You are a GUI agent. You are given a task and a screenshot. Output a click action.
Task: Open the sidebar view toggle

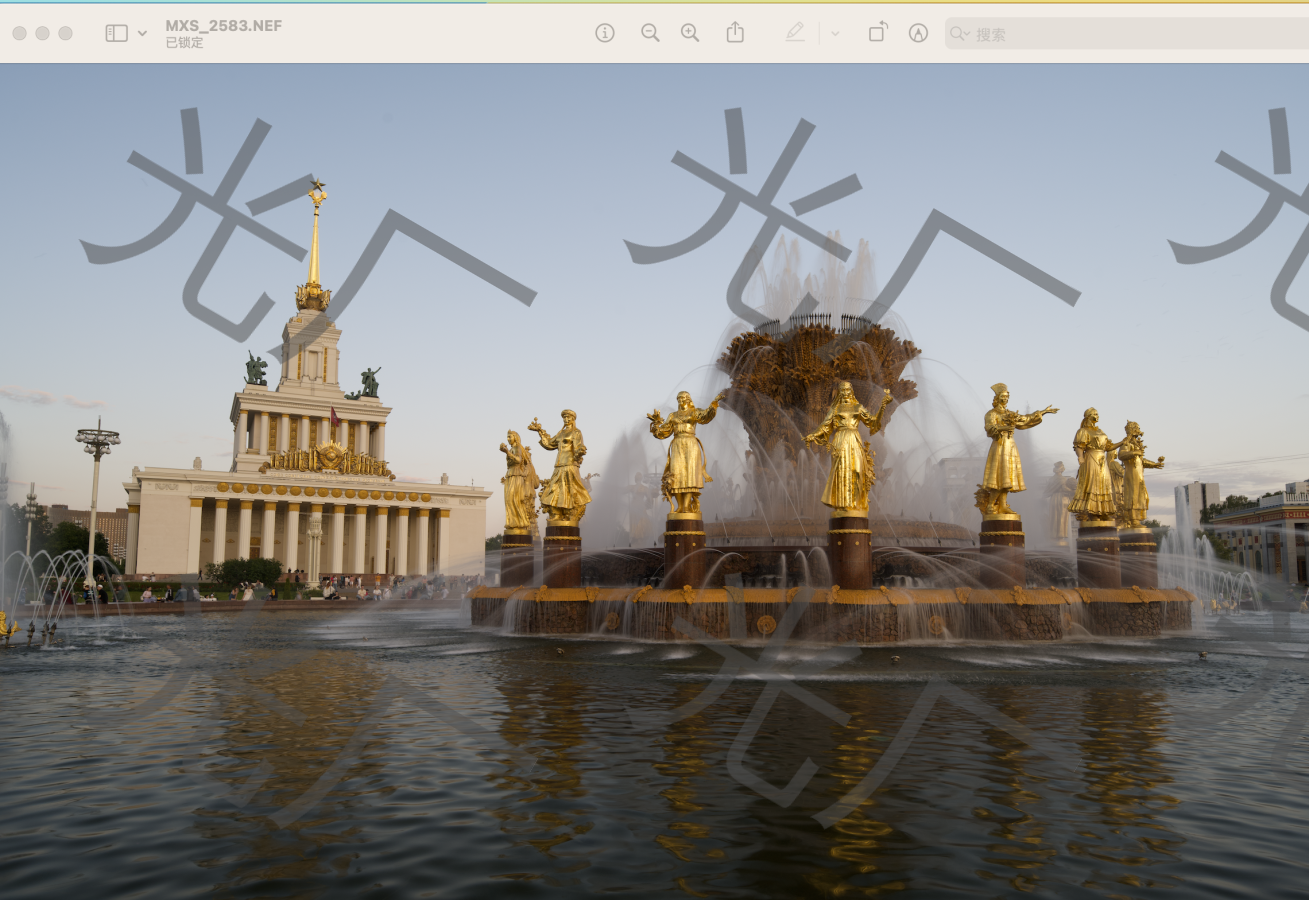click(x=117, y=33)
